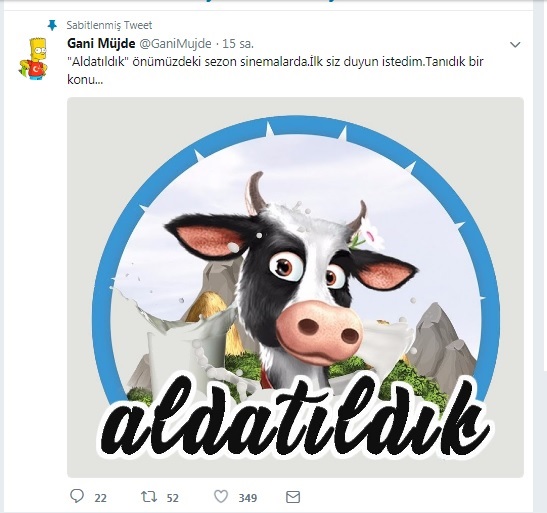Click the cow's pink nose in the image
Image resolution: width=547 pixels, height=513 pixels.
pyautogui.click(x=319, y=331)
